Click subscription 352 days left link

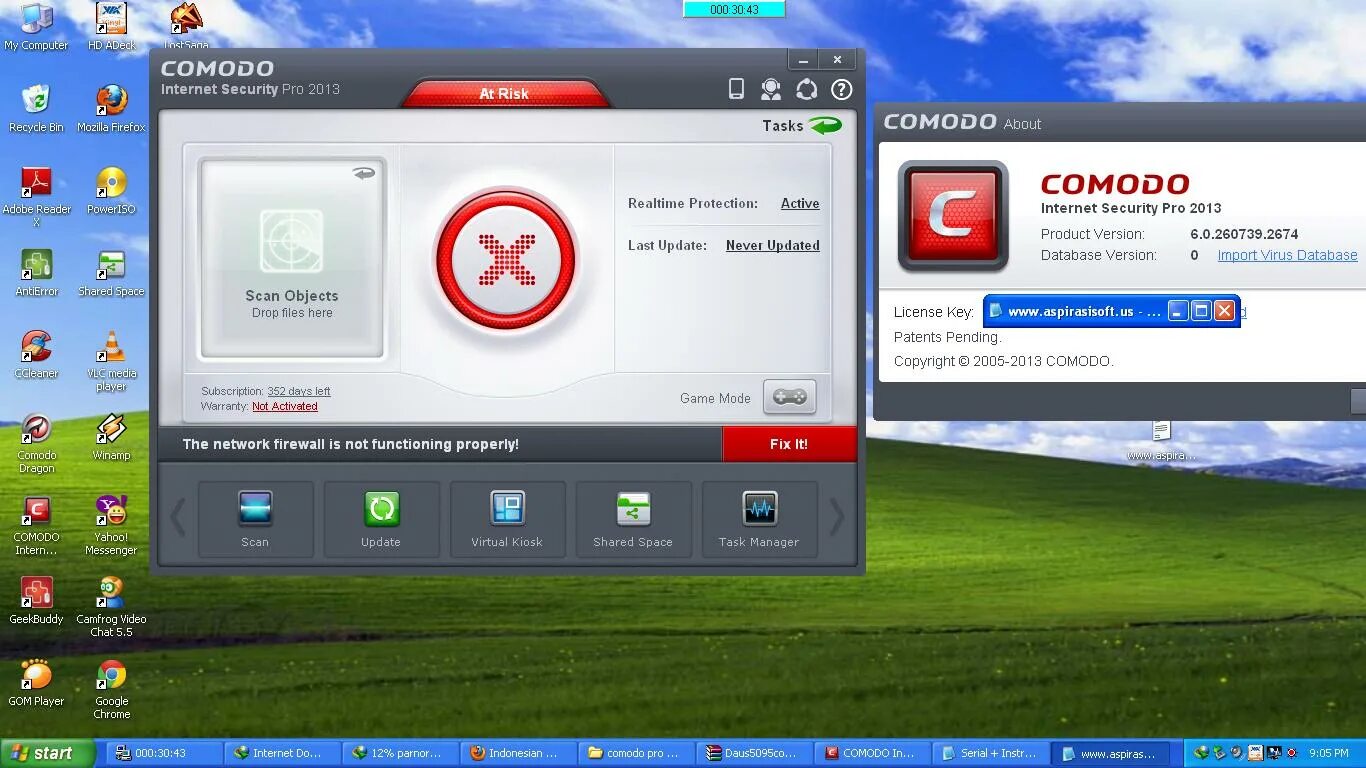pyautogui.click(x=299, y=391)
